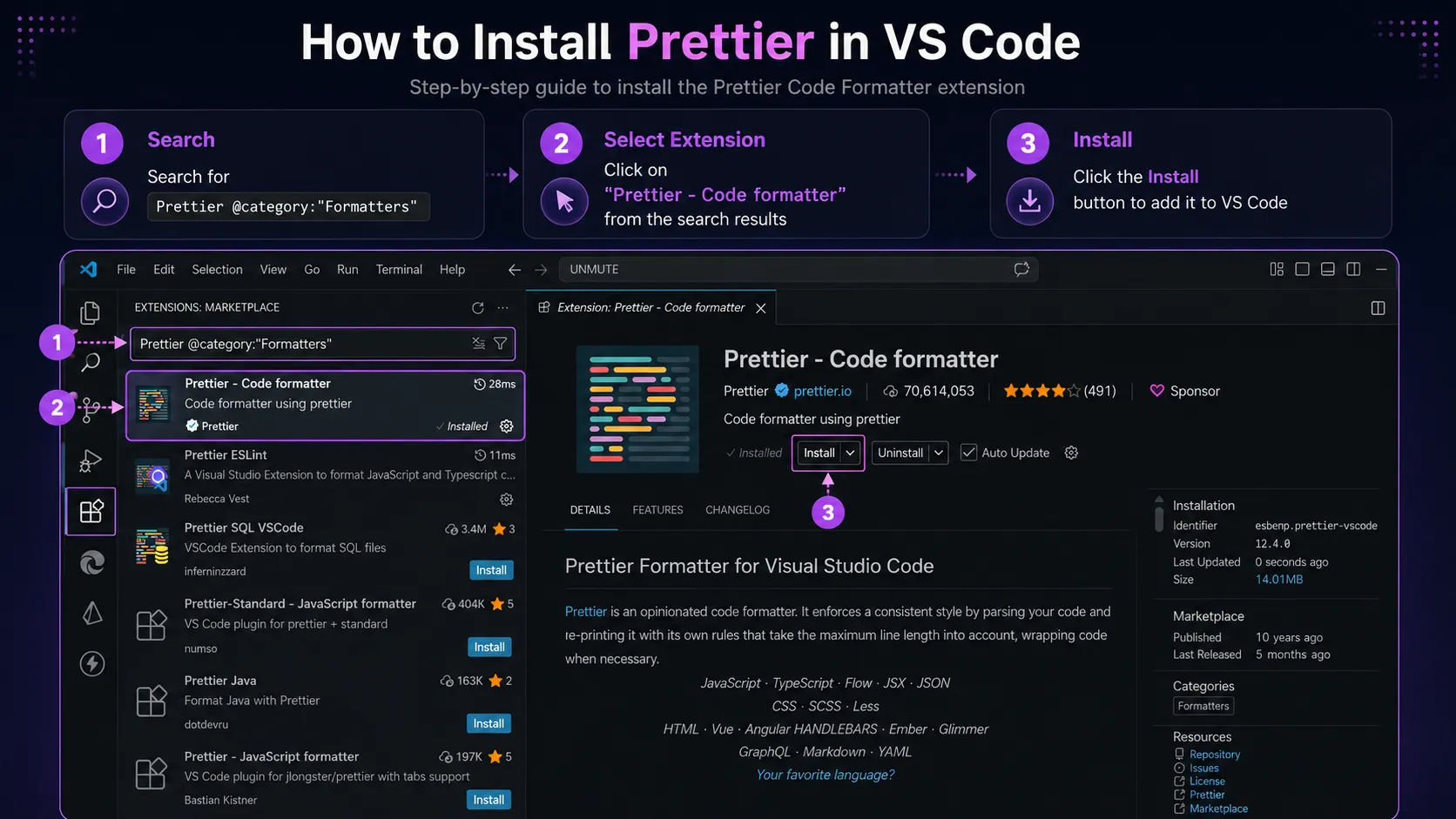Switch to the DETAILS tab

point(590,510)
